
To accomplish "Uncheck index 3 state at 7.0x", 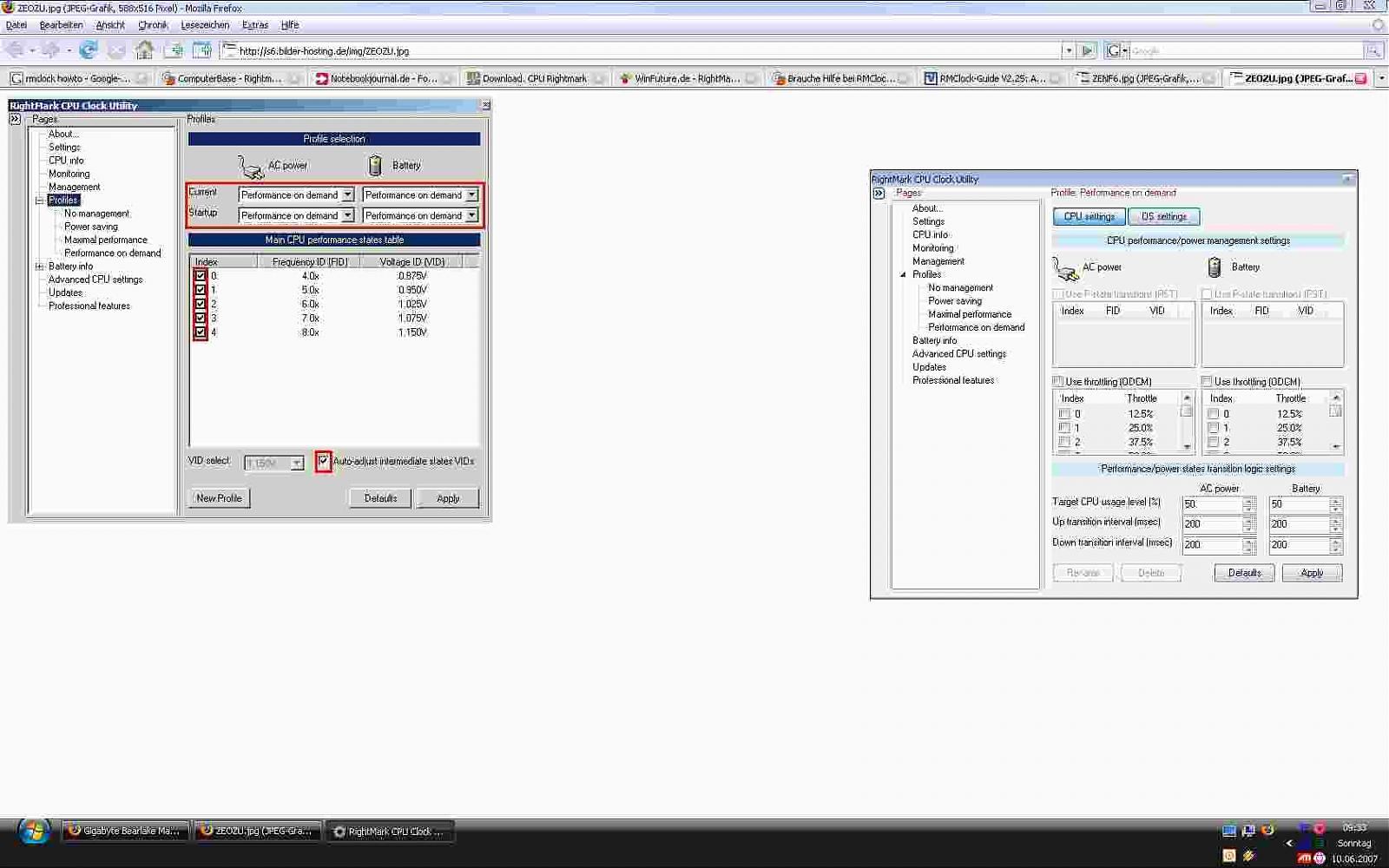I will coord(201,318).
